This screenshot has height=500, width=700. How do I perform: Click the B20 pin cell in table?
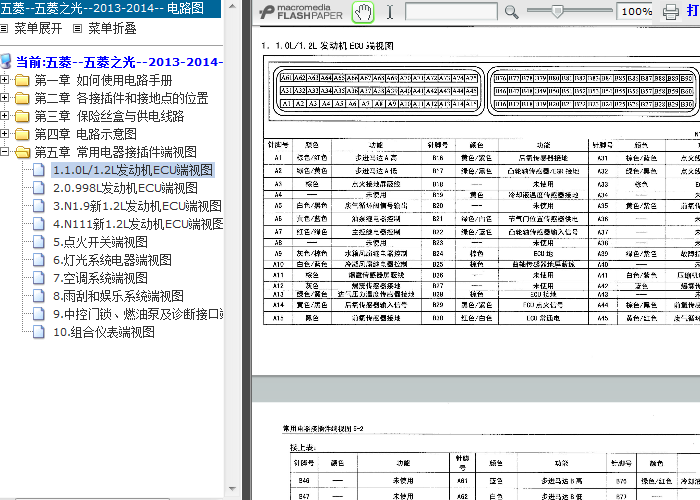[x=438, y=206]
